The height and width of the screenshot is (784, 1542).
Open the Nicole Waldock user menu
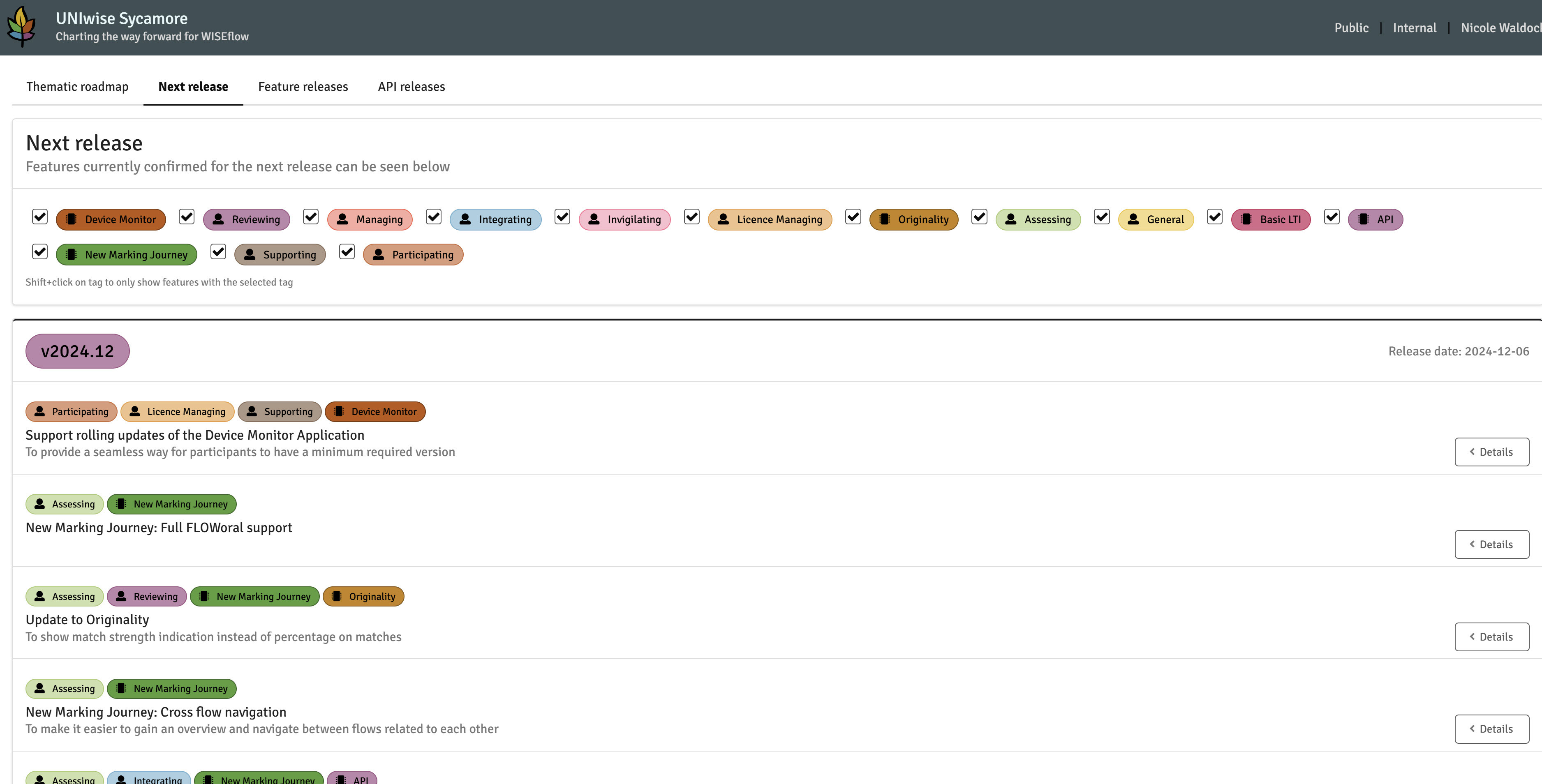[x=1501, y=28]
